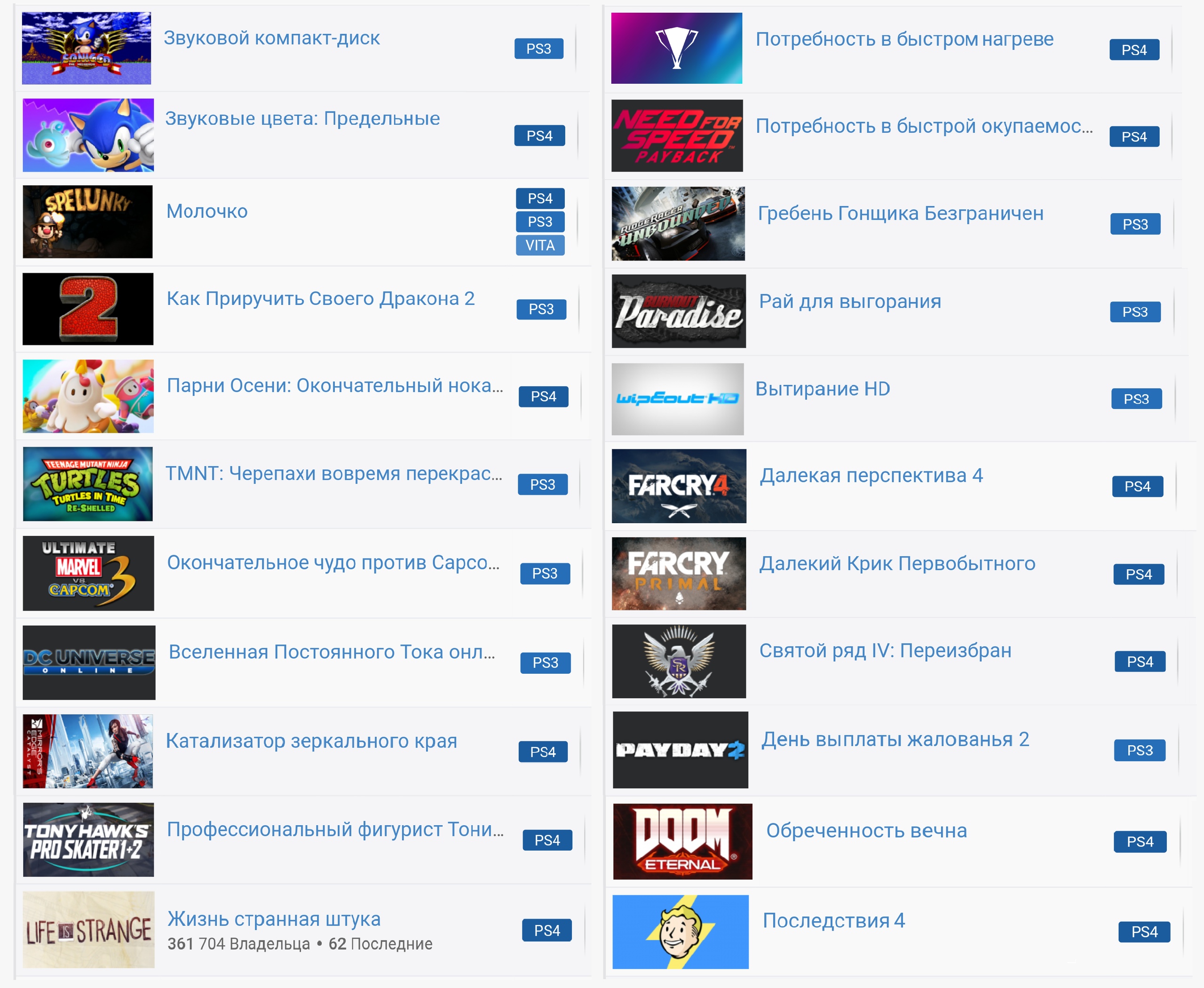Open Sonic CD game thumbnail
1204x988 pixels.
[87, 48]
